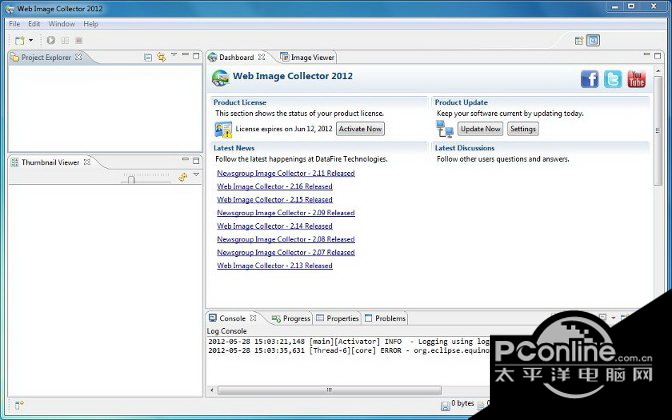Click the fast view icon in status bar

coord(19,405)
